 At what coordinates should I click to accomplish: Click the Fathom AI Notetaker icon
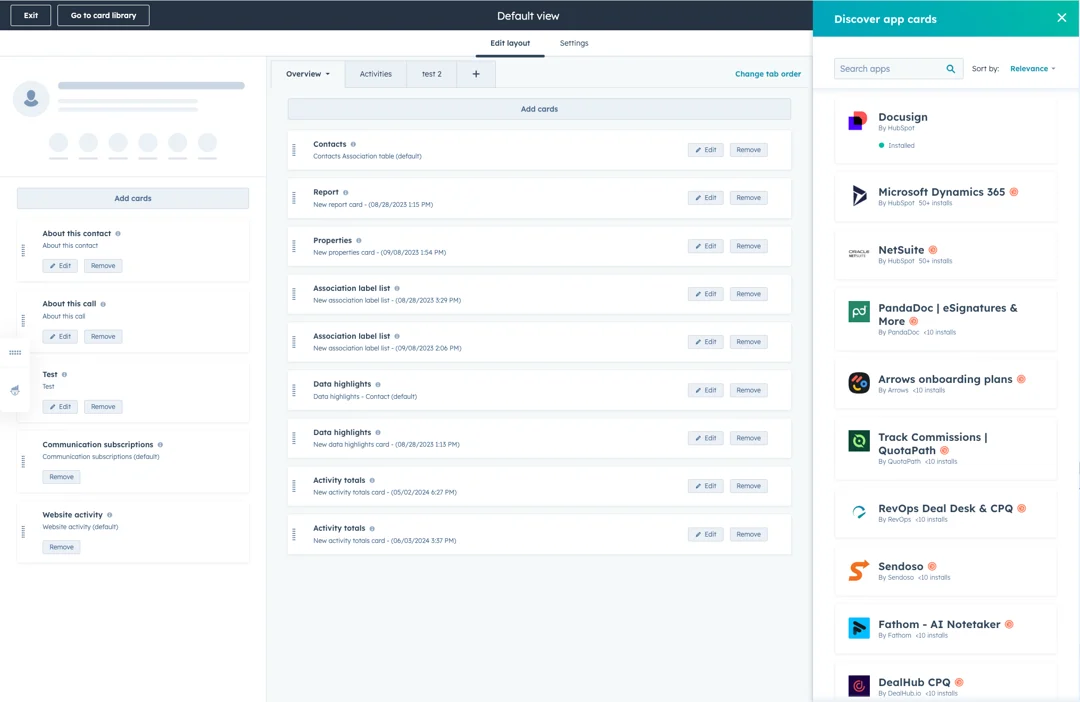click(x=858, y=628)
